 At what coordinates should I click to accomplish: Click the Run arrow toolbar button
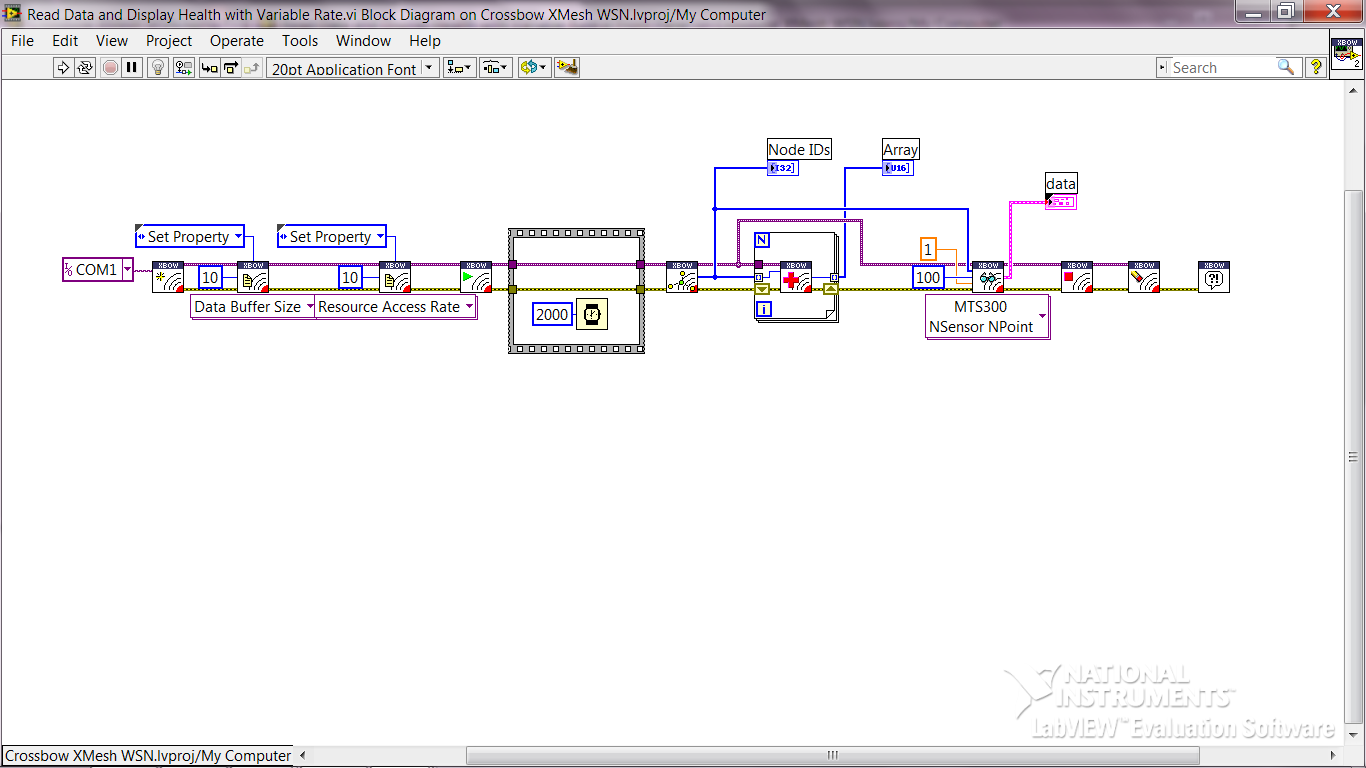[x=63, y=68]
